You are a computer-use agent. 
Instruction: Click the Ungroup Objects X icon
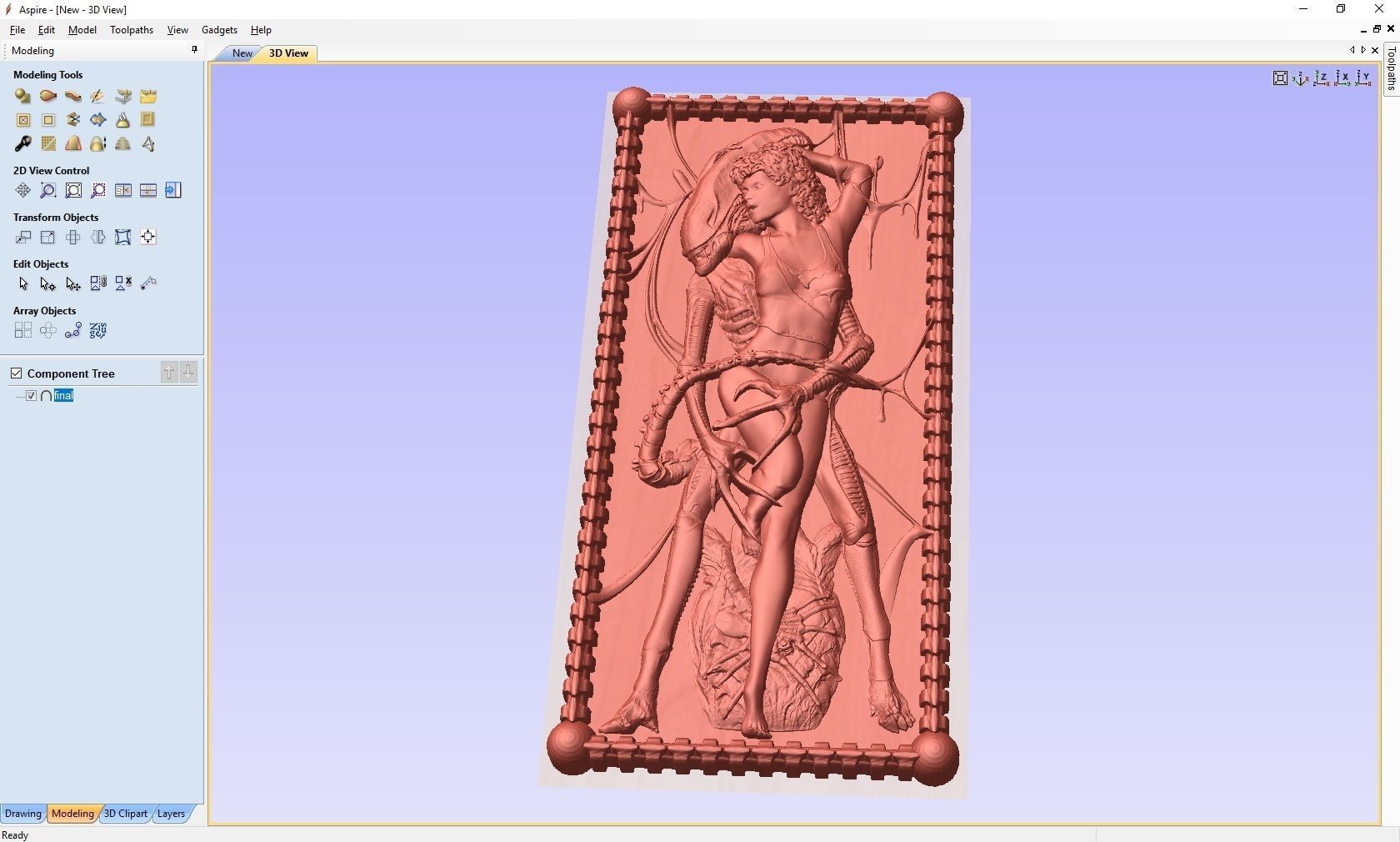tap(123, 283)
